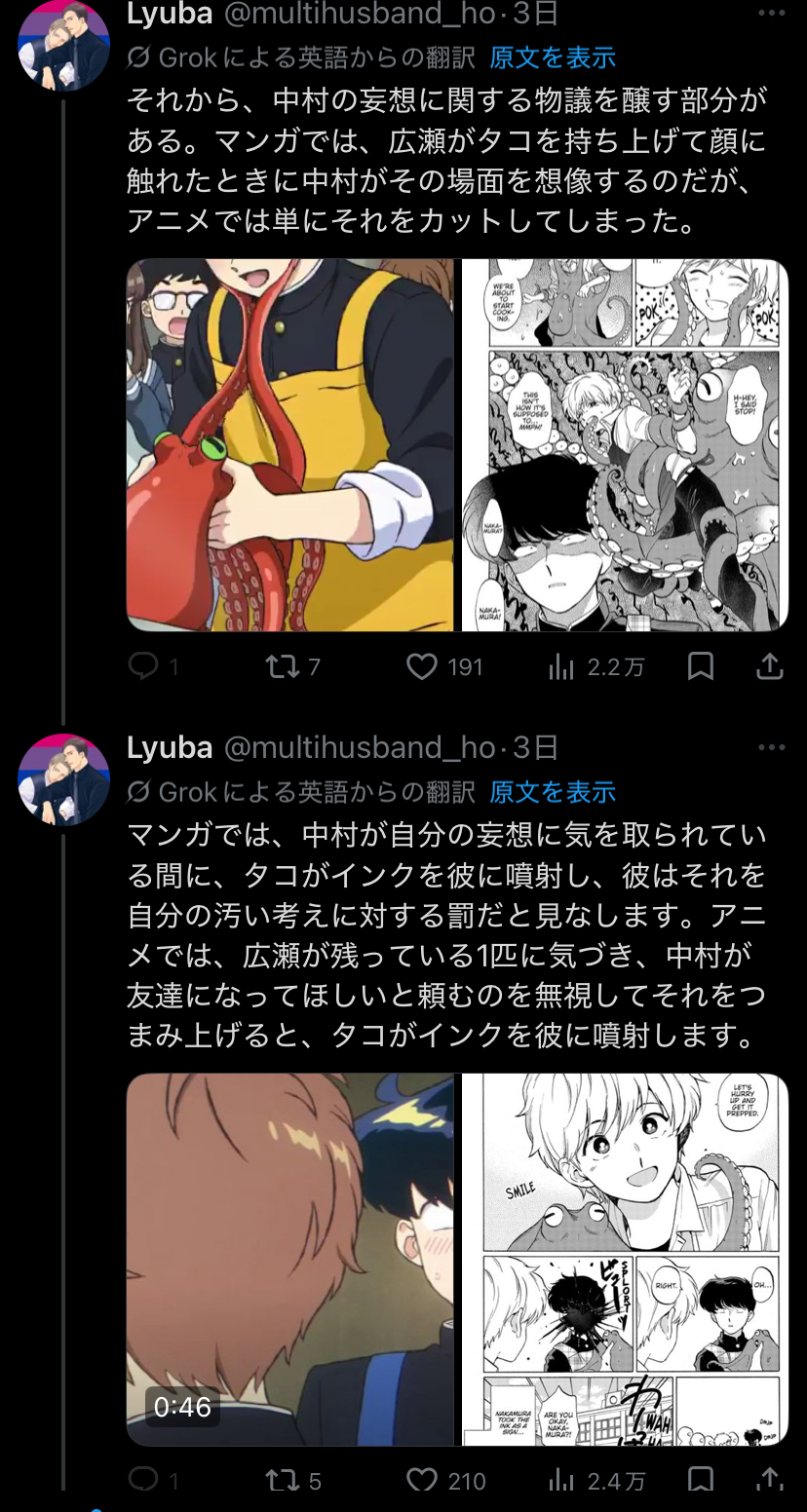807x1512 pixels.
Task: Open the anime octopus apron image
Action: coord(290,445)
